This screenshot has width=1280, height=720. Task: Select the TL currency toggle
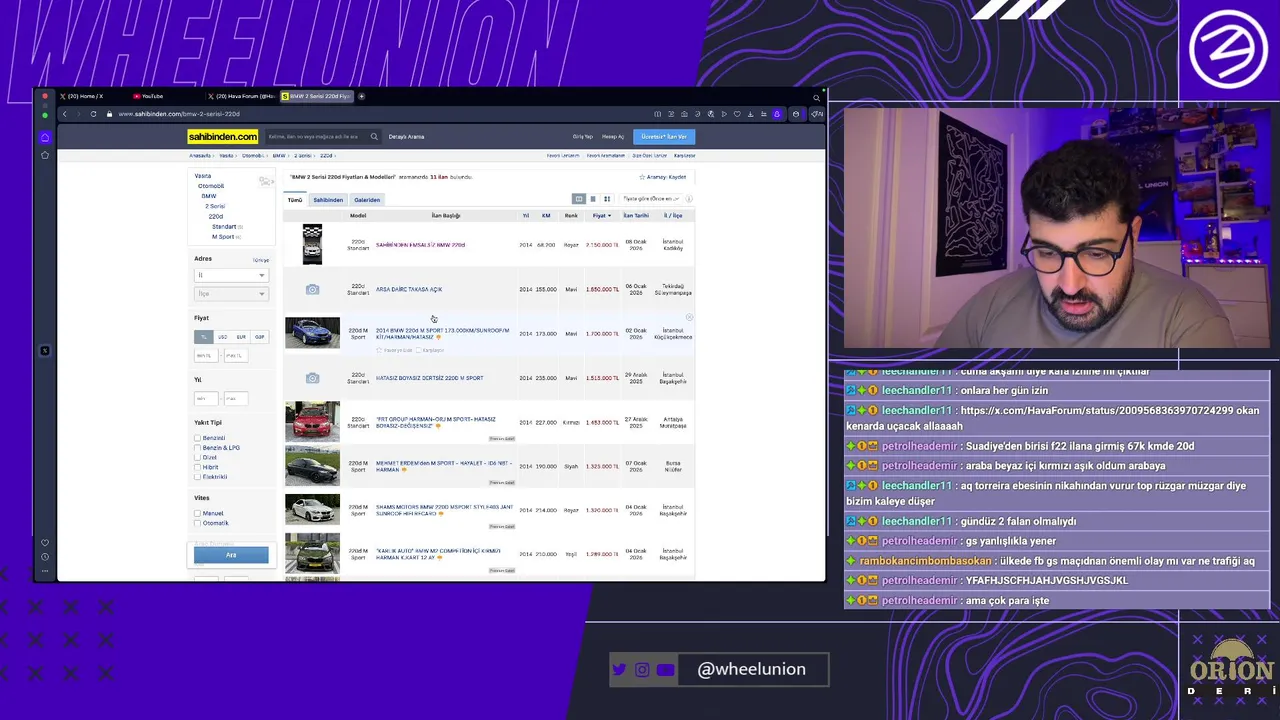tap(203, 337)
